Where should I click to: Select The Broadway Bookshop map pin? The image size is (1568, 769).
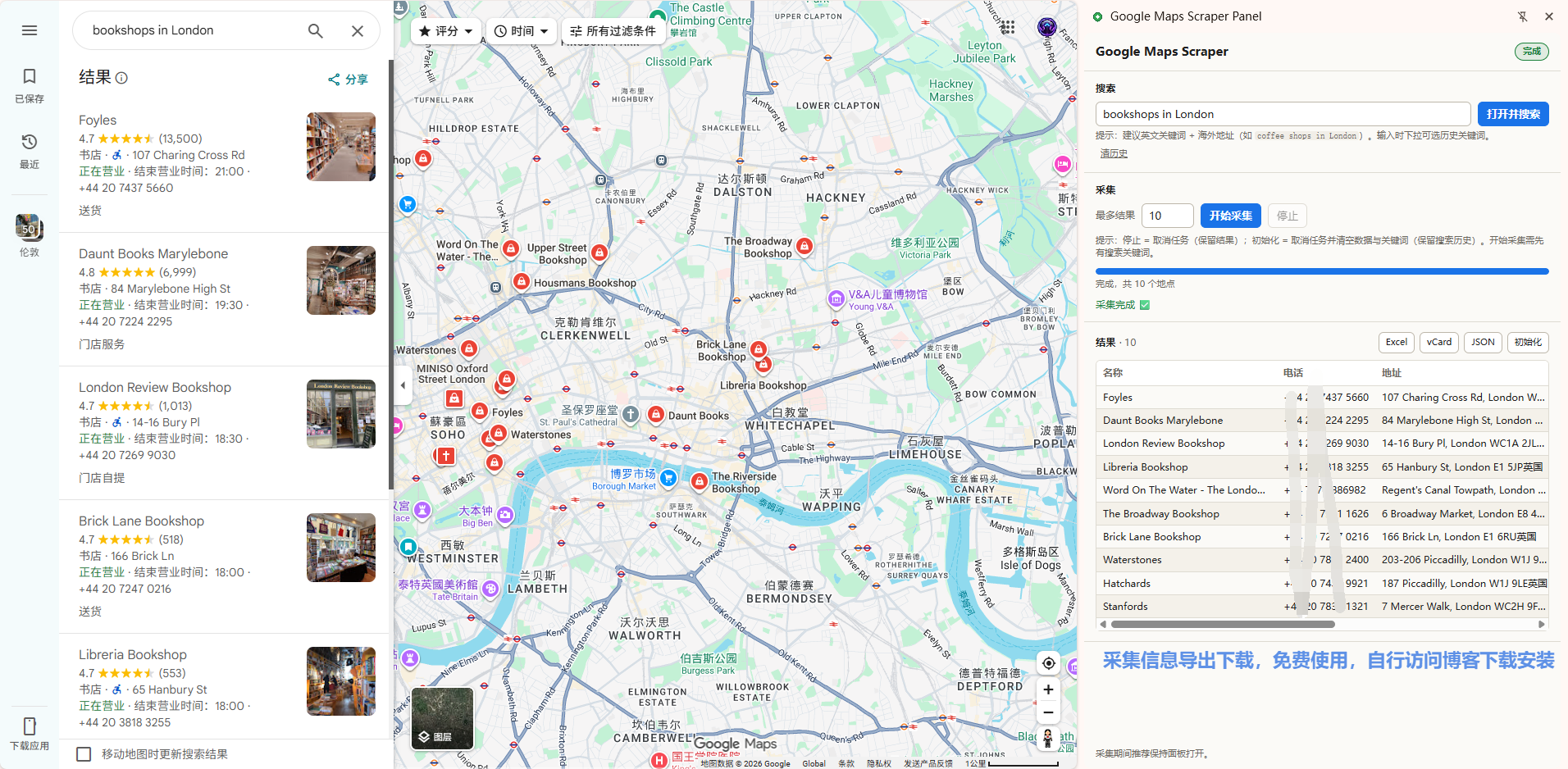805,245
